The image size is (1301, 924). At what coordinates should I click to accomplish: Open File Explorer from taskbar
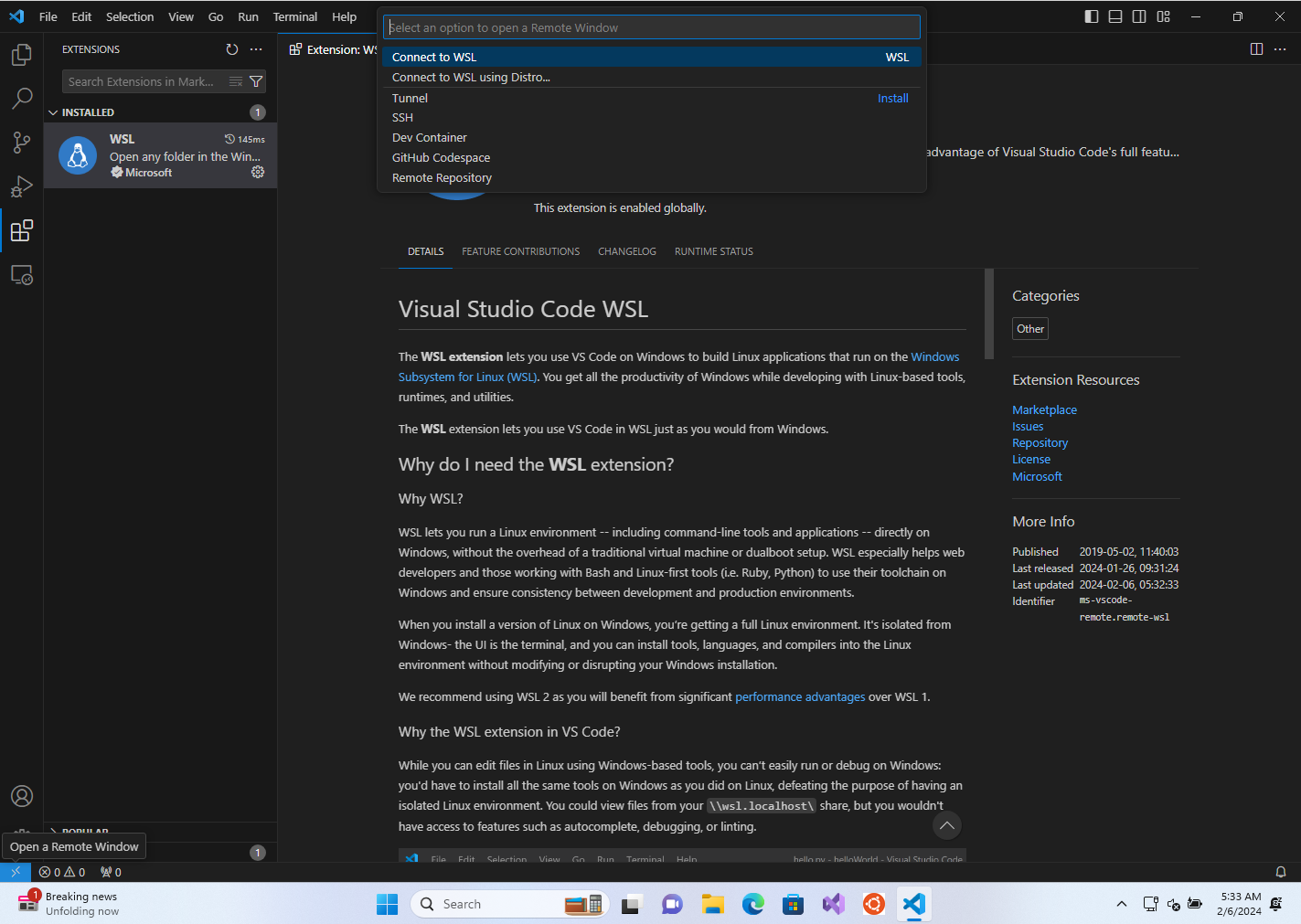coord(712,904)
